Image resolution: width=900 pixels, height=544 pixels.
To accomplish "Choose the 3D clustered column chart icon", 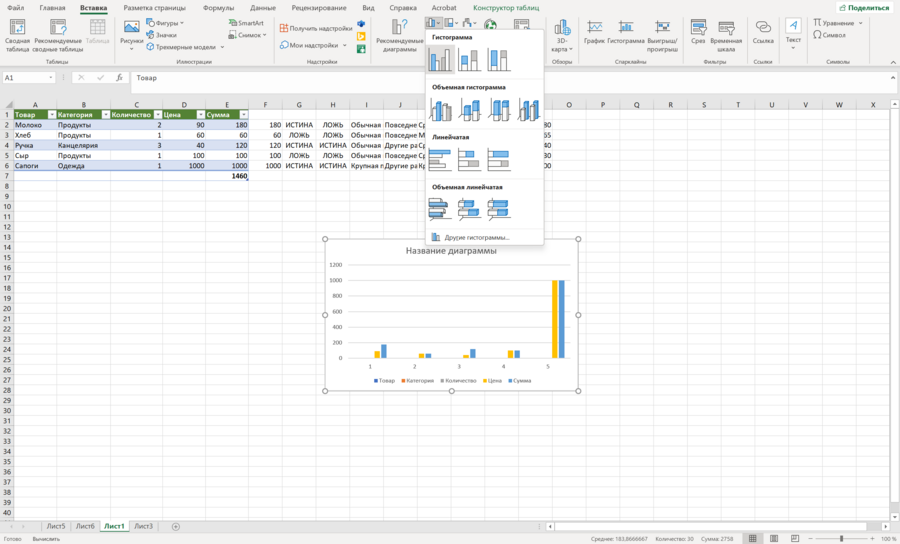I will (440, 110).
